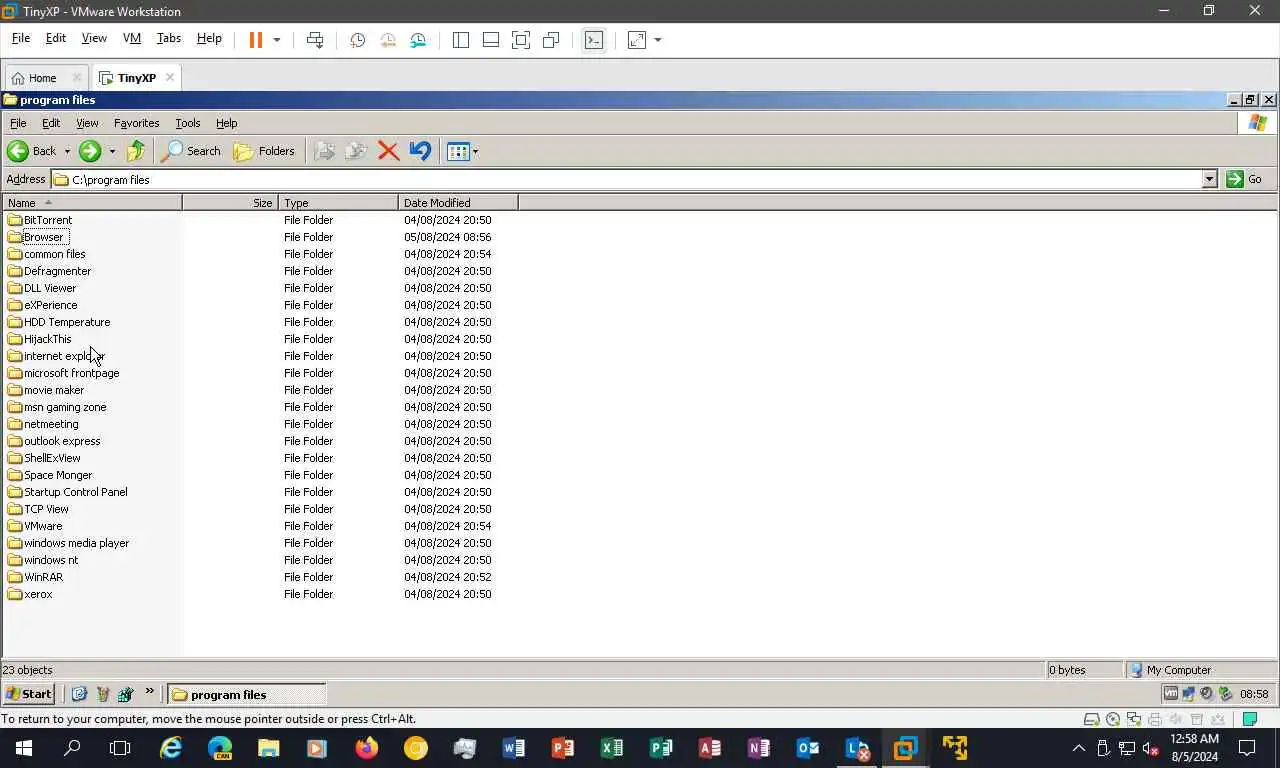
Task: Open VMware VM menu
Action: (x=132, y=38)
